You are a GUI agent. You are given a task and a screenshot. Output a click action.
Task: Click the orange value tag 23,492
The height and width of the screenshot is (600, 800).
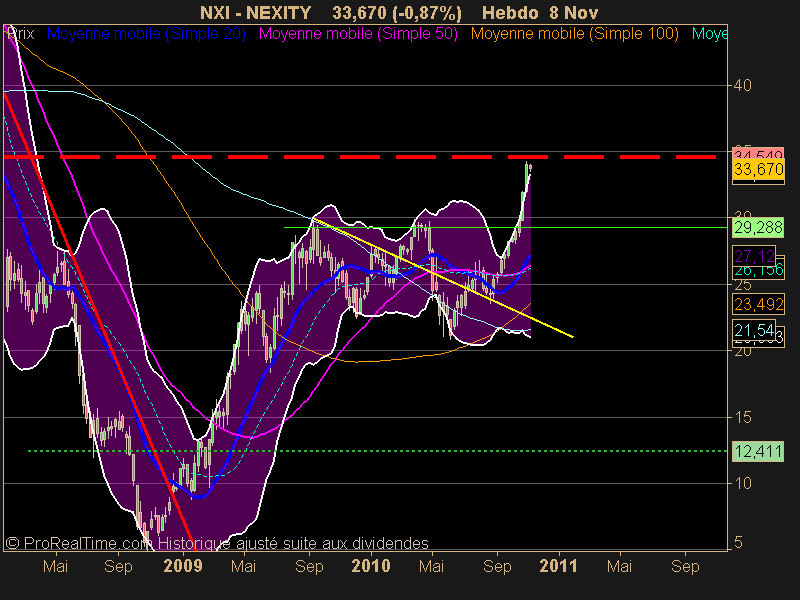759,305
